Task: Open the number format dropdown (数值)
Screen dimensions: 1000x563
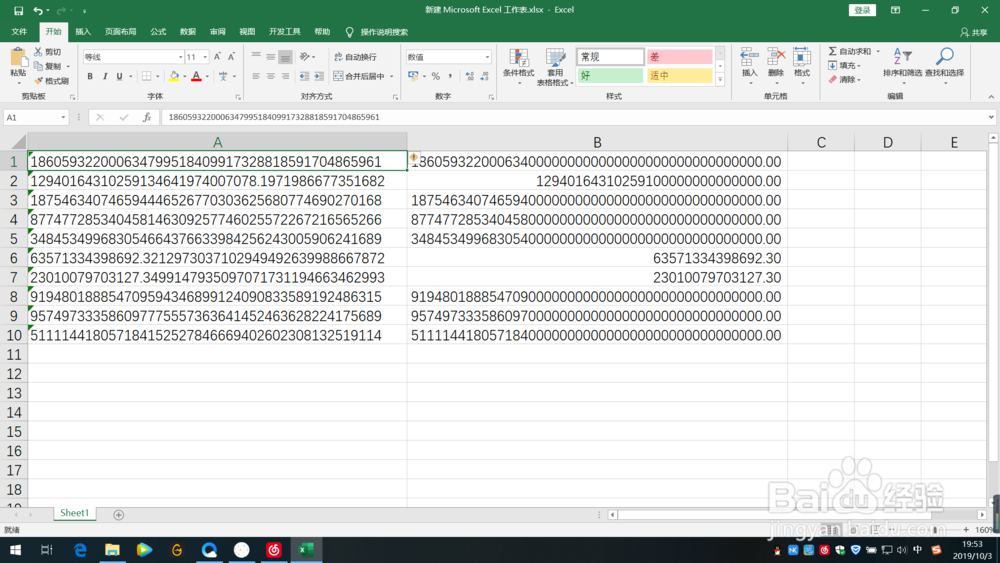Action: tap(487, 57)
